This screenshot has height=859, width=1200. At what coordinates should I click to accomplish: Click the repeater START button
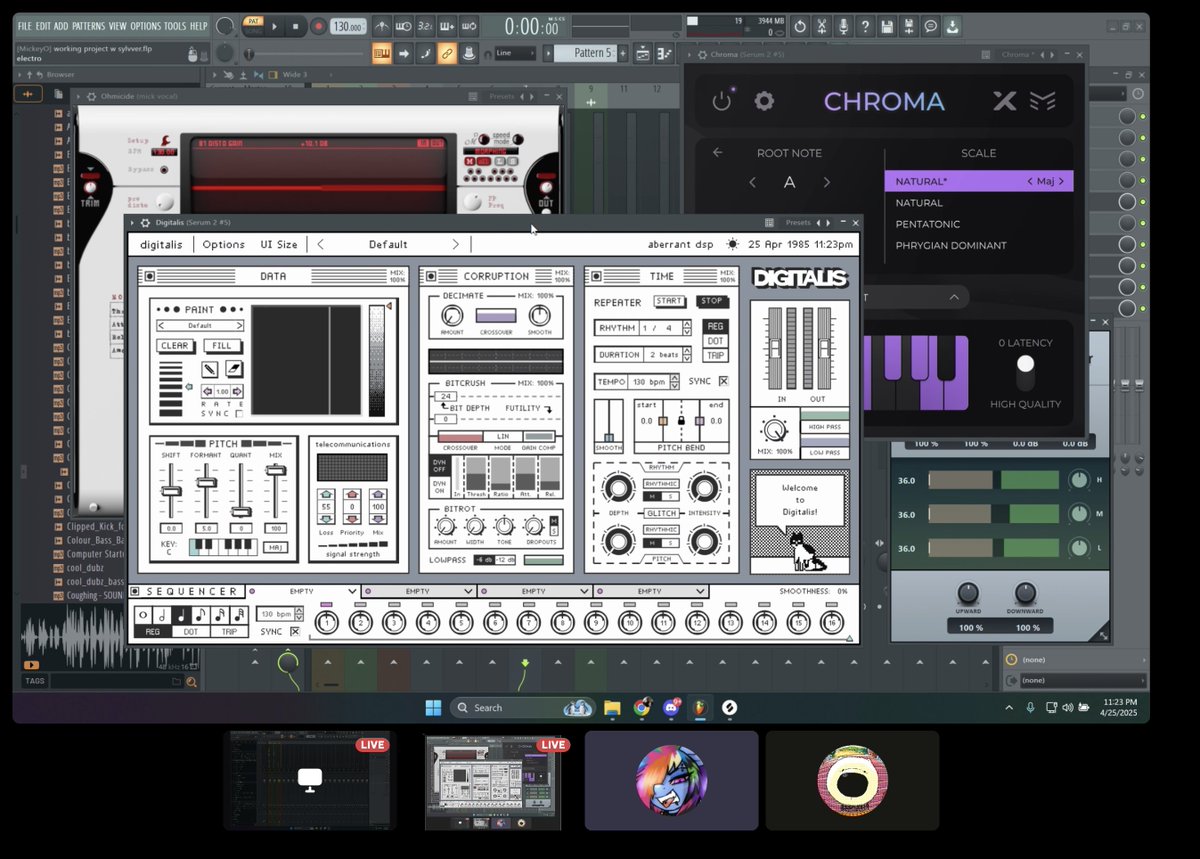click(x=670, y=301)
